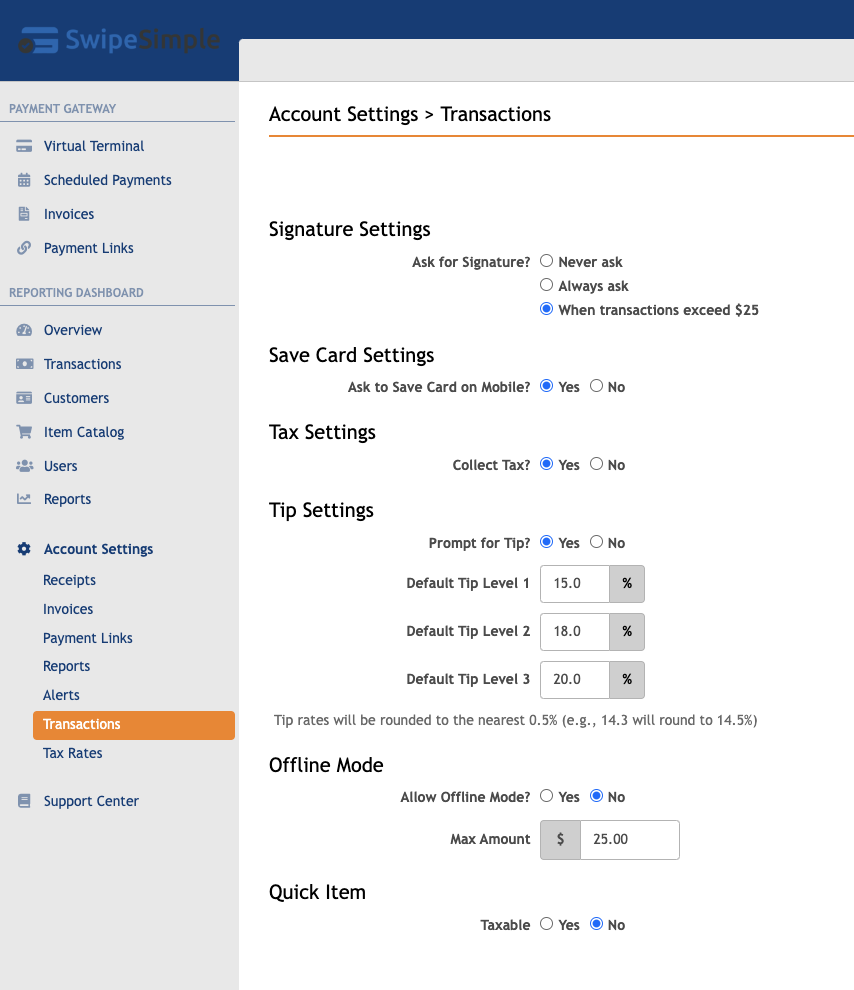Click the Item Catalog cart icon
This screenshot has height=990, width=854.
pyautogui.click(x=24, y=432)
